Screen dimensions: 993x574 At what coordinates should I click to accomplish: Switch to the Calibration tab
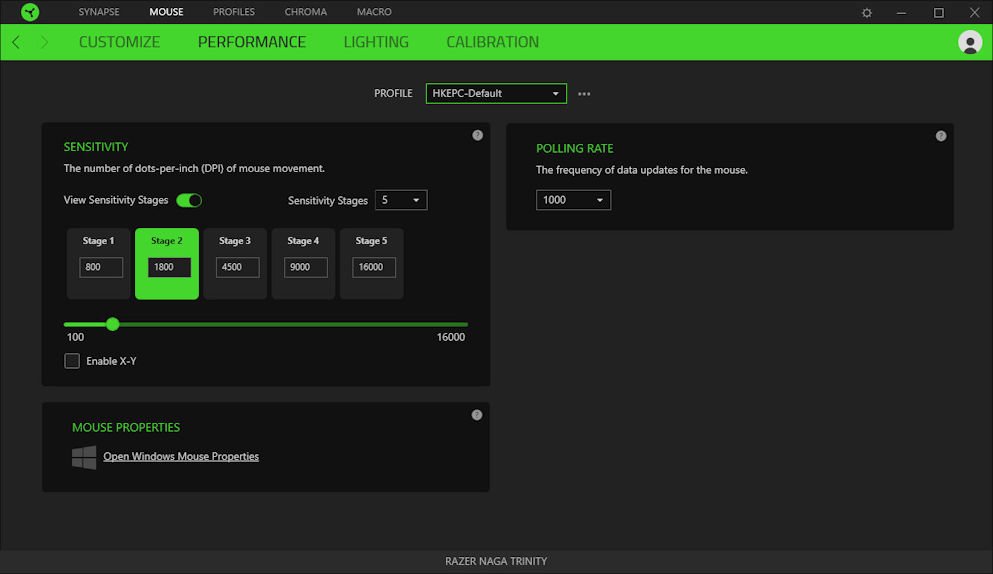493,42
